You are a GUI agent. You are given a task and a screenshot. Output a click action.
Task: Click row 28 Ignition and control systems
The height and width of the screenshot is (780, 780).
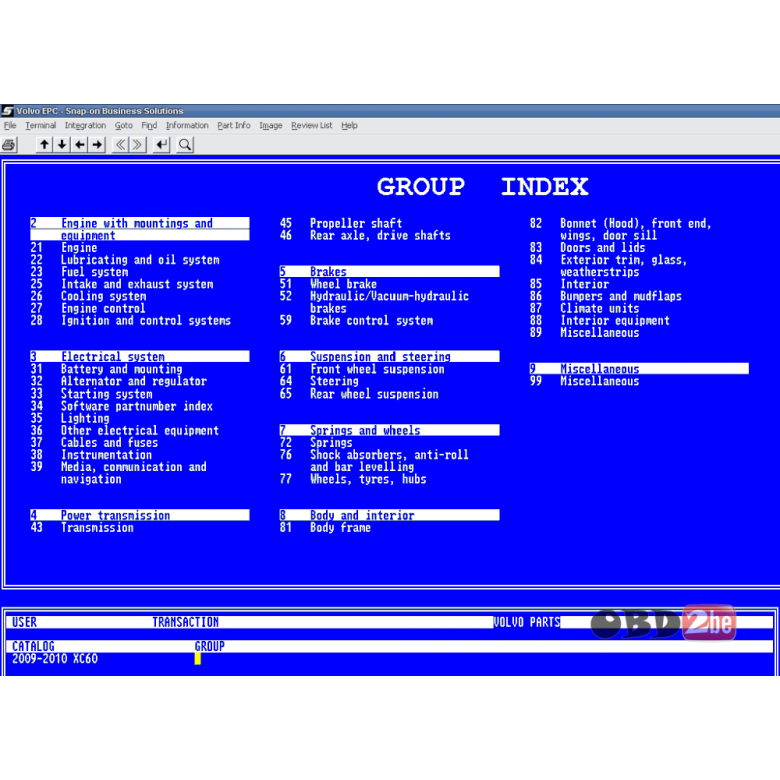[131, 320]
